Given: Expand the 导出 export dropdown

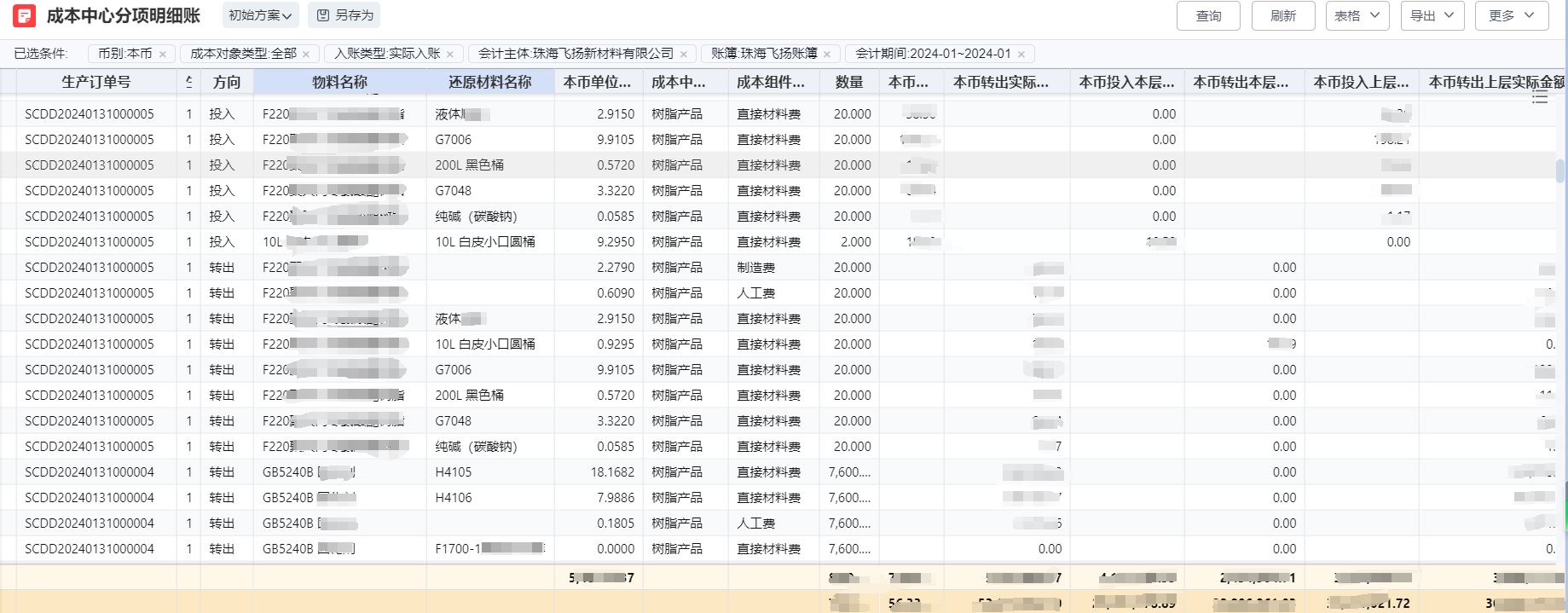Looking at the screenshot, I should (x=1432, y=15).
